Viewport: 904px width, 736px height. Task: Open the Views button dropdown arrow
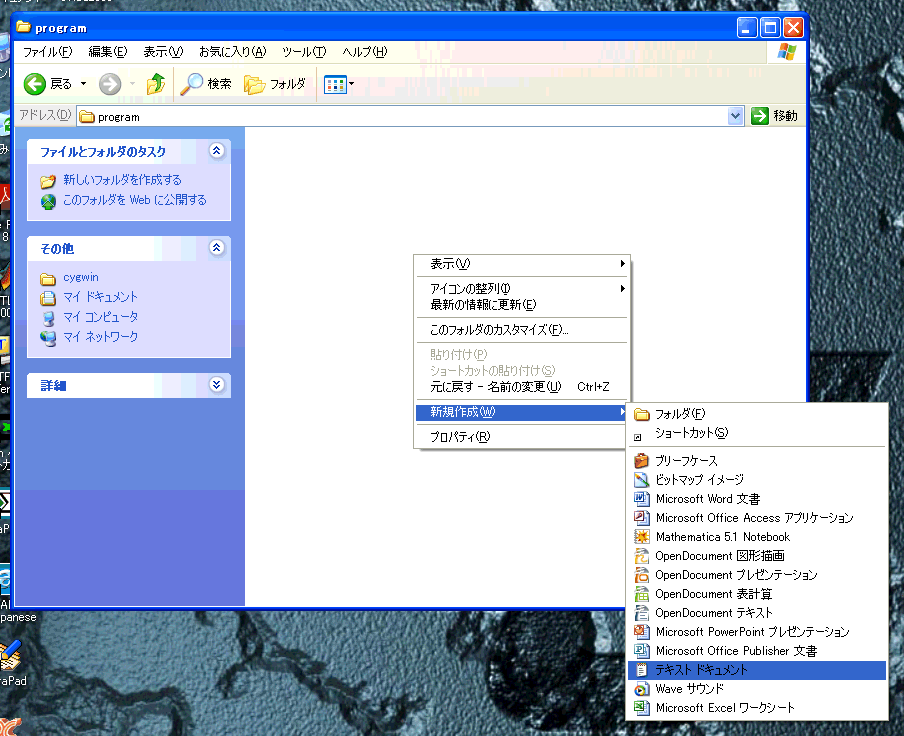[352, 84]
